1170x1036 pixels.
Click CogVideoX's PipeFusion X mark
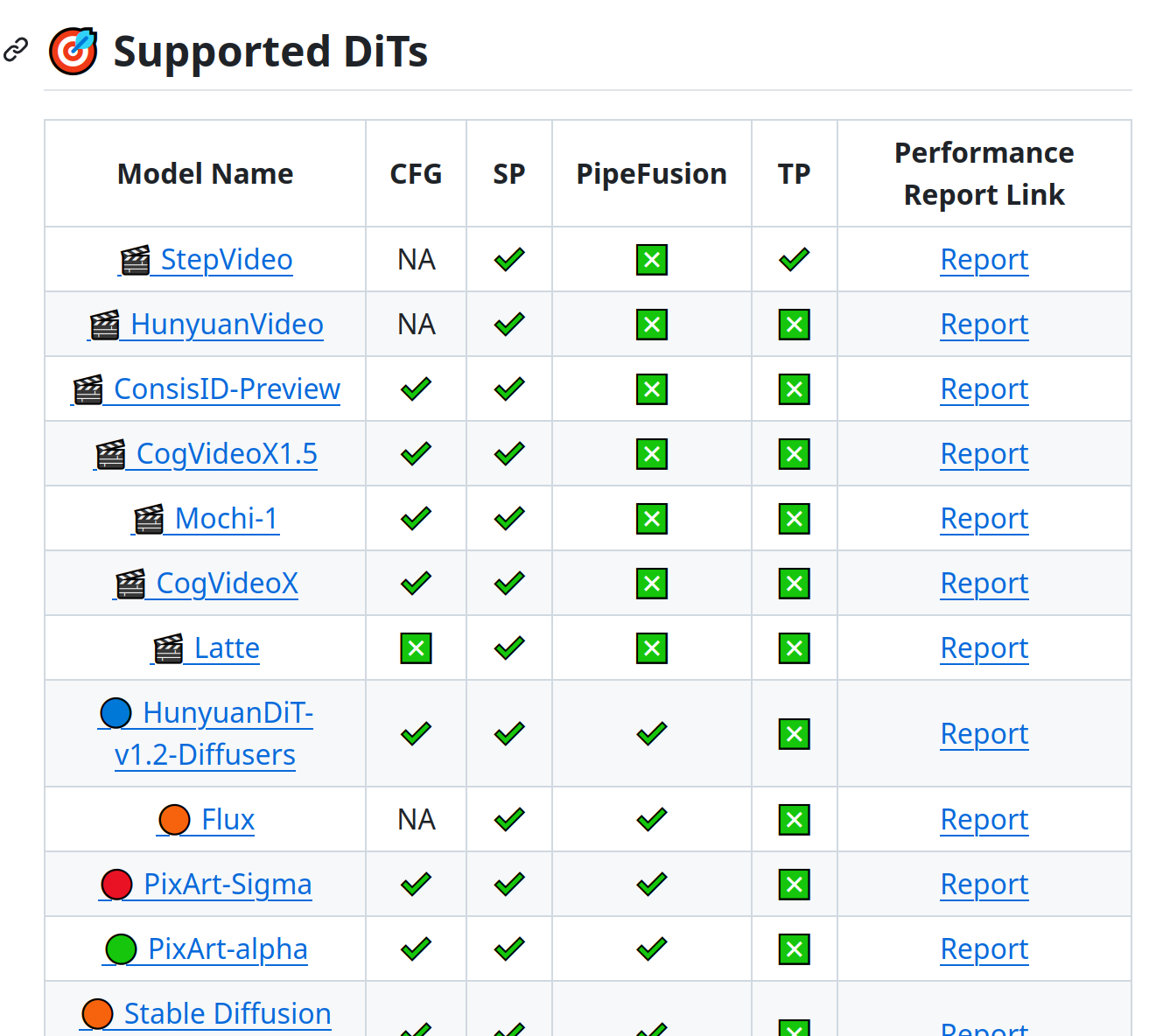(652, 584)
